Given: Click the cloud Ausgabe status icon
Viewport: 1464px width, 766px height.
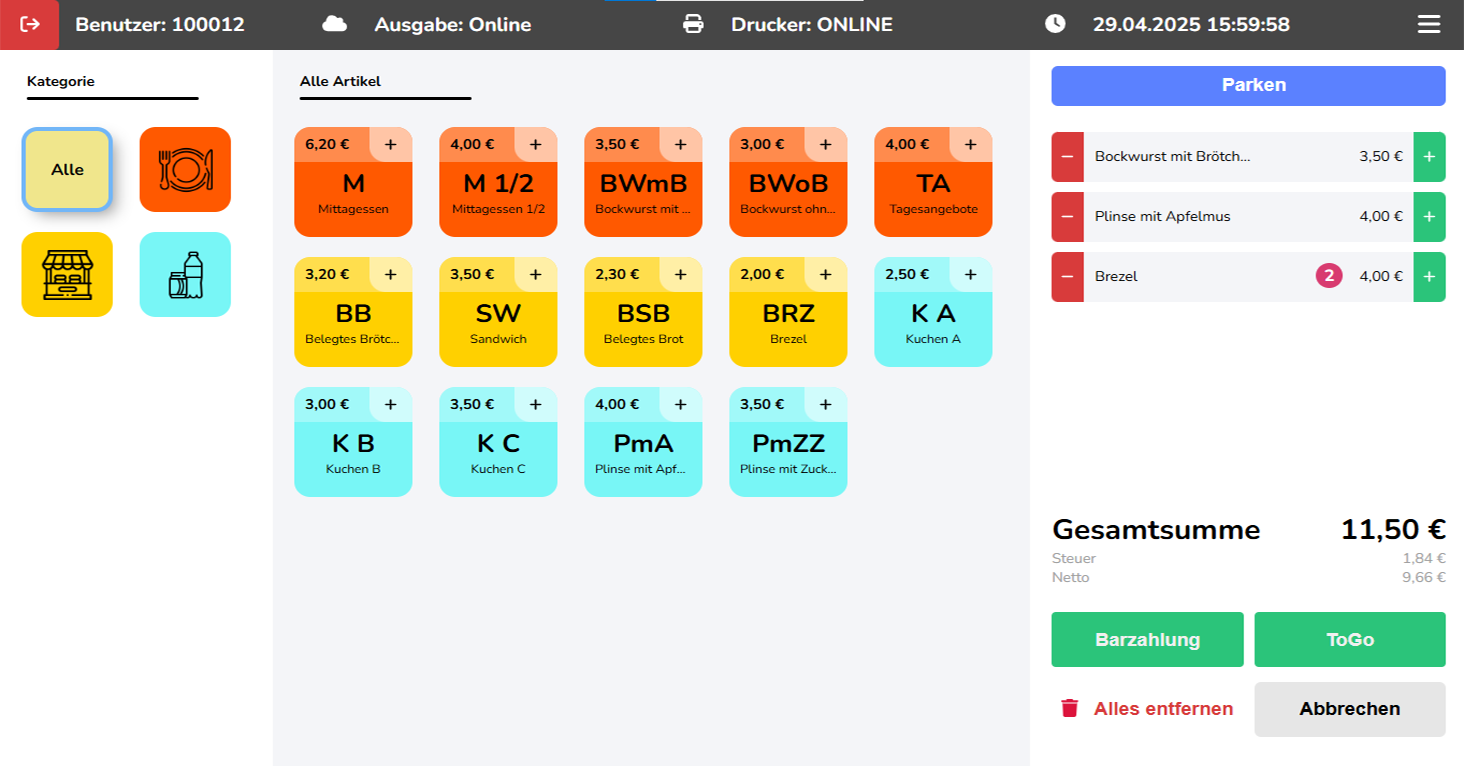Looking at the screenshot, I should [335, 24].
